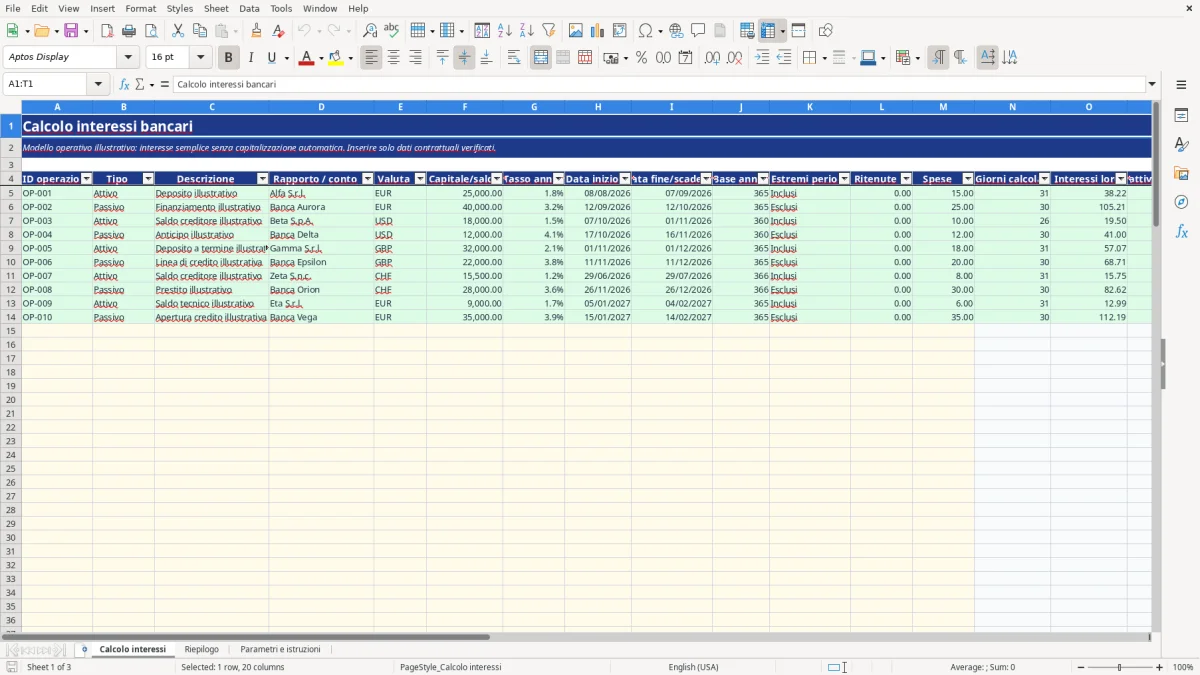Insert hyperlink icon

(x=676, y=31)
